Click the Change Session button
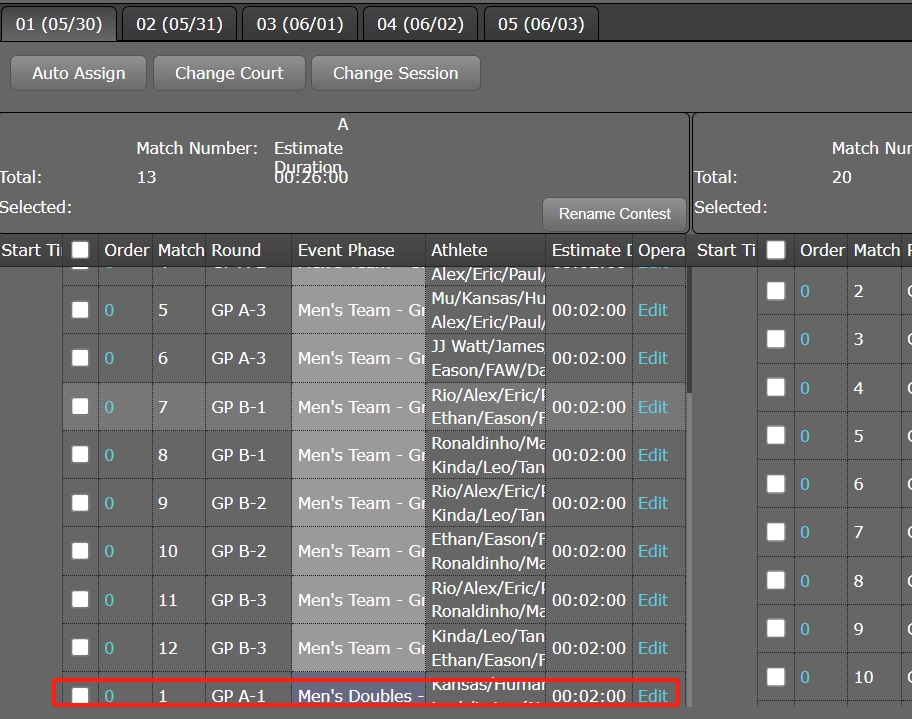Viewport: 912px width, 719px height. coord(395,73)
